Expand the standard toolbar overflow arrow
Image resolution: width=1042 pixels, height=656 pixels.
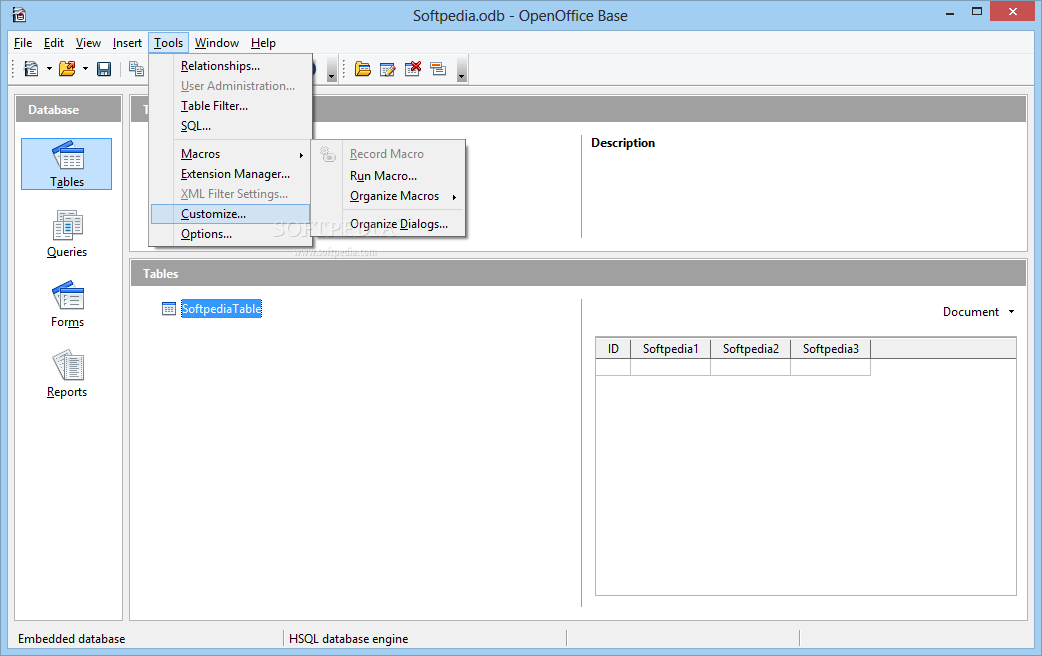[x=332, y=69]
